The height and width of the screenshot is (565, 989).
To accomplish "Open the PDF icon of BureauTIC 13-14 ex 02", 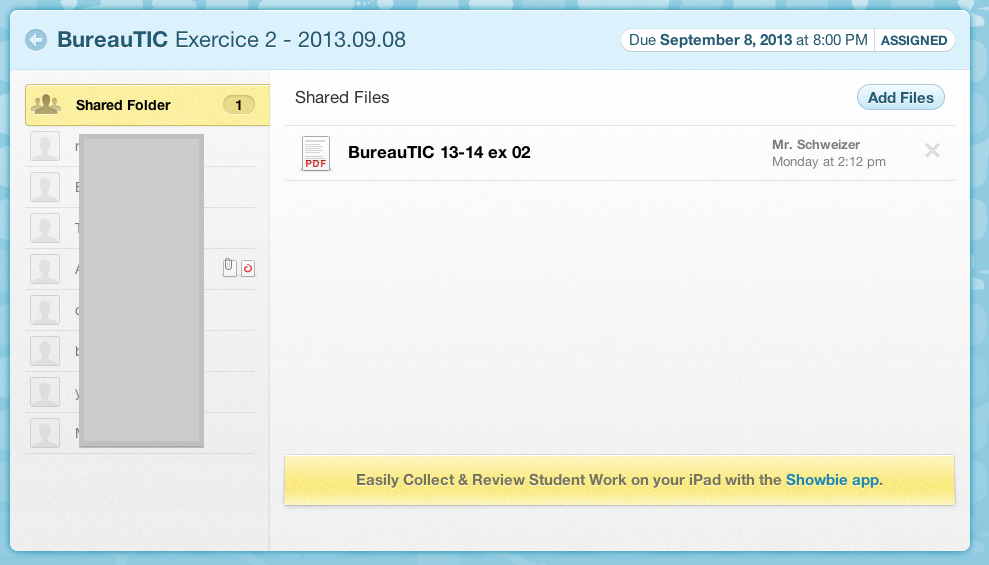I will [315, 153].
